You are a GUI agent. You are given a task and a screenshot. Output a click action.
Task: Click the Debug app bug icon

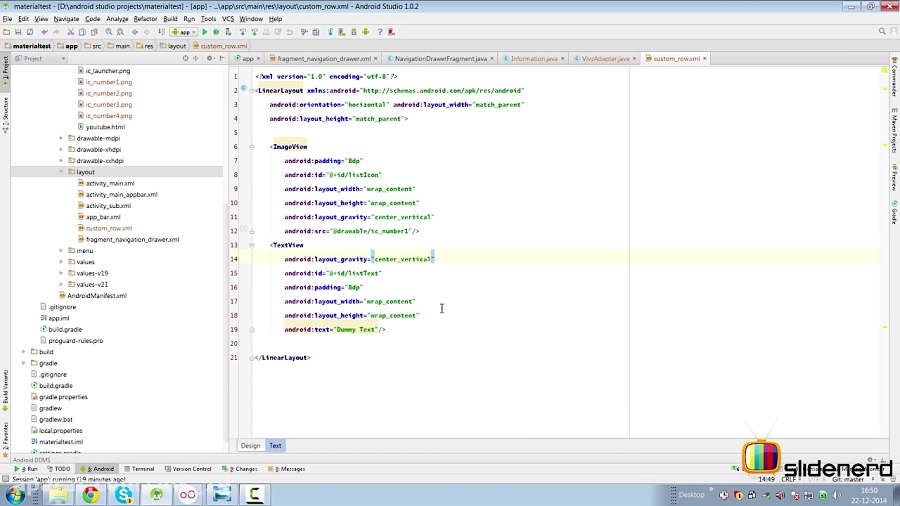216,32
